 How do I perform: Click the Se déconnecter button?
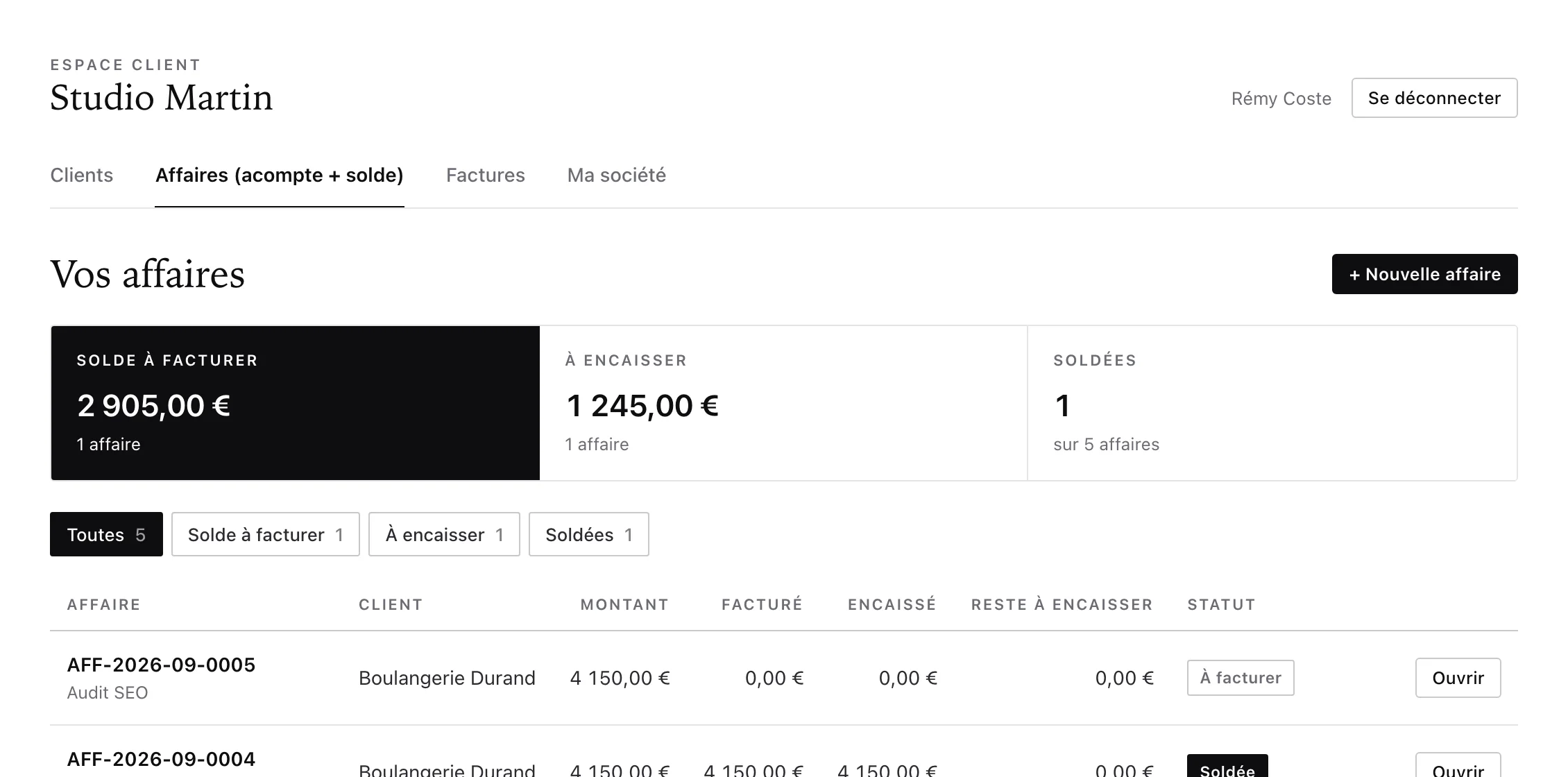pyautogui.click(x=1434, y=98)
